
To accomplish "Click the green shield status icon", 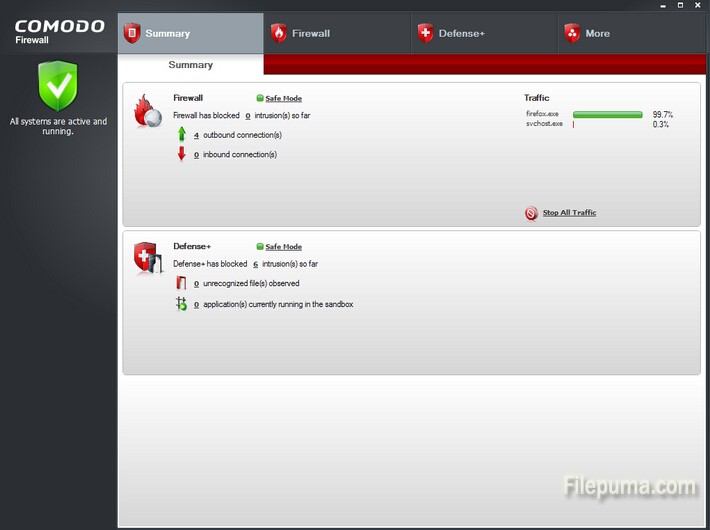I will point(57,86).
